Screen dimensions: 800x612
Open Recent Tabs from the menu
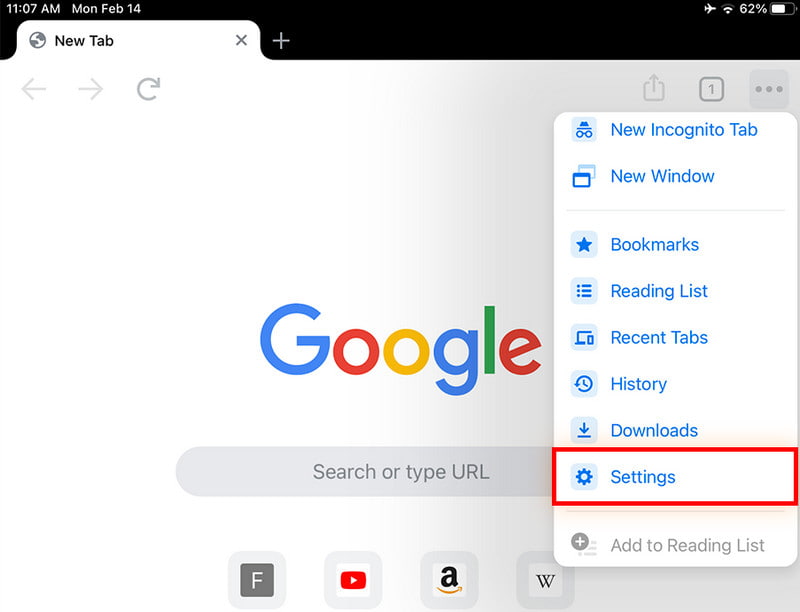click(x=675, y=338)
